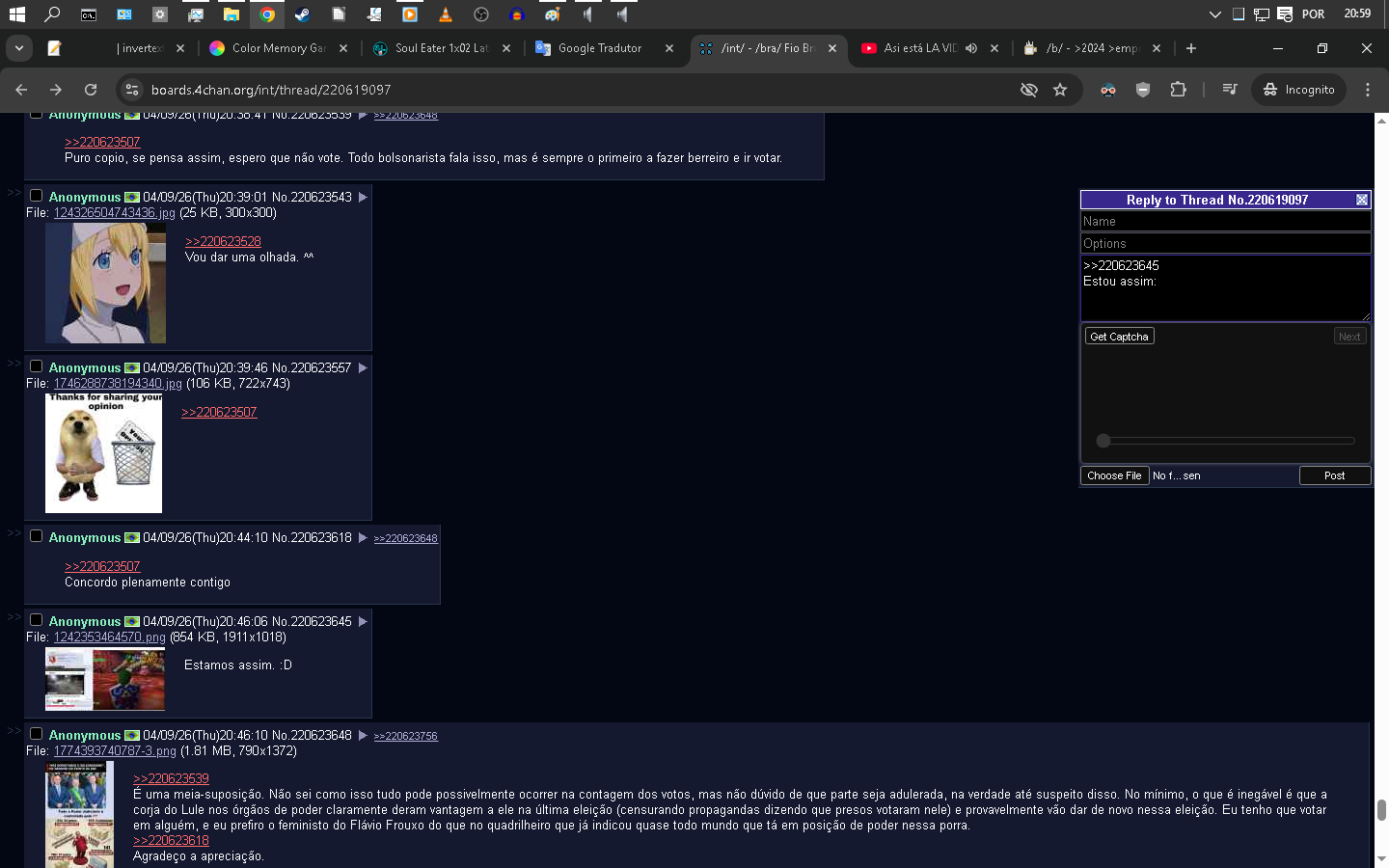Click the Get Captcha button
This screenshot has height=868, width=1389.
(x=1119, y=337)
